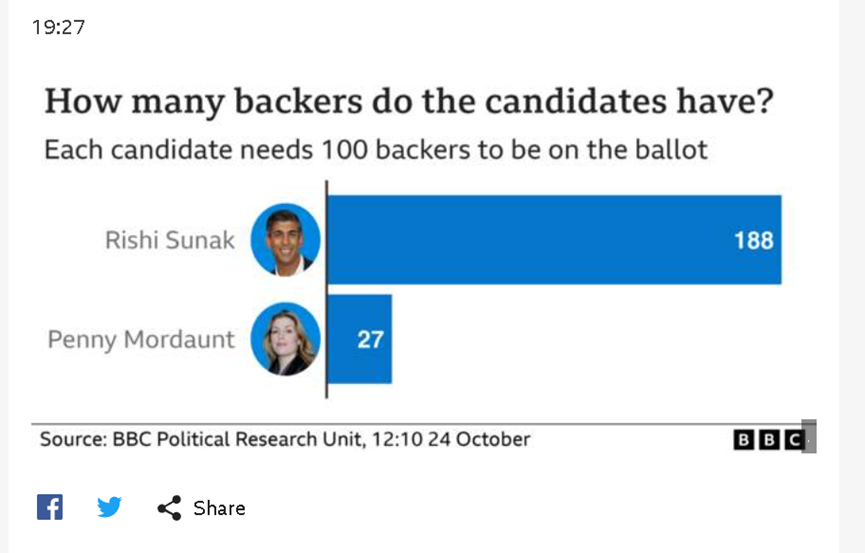Click the letter C block of BBC logo

pyautogui.click(x=794, y=440)
